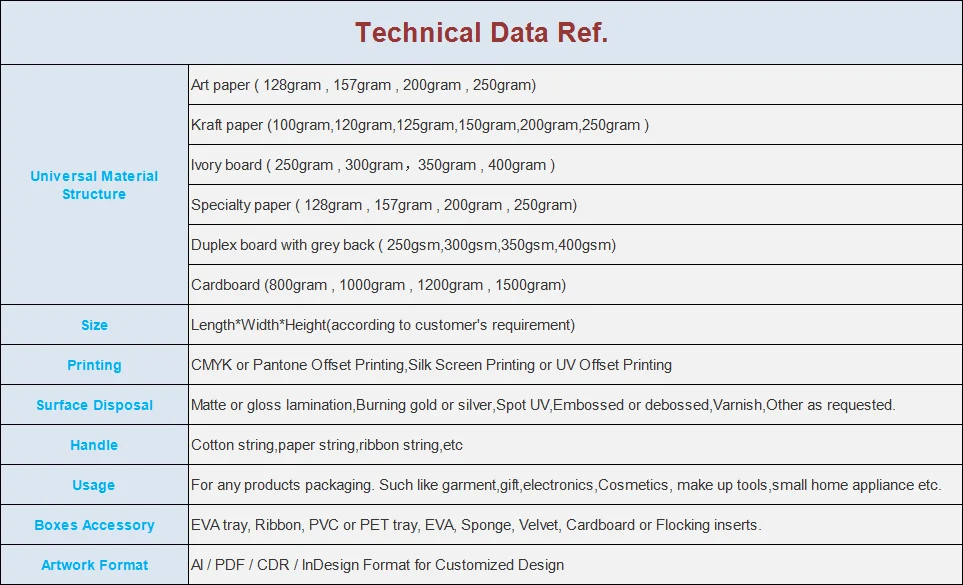The image size is (963, 585).
Task: Select the Universal Material Structure header cell
Action: (94, 185)
